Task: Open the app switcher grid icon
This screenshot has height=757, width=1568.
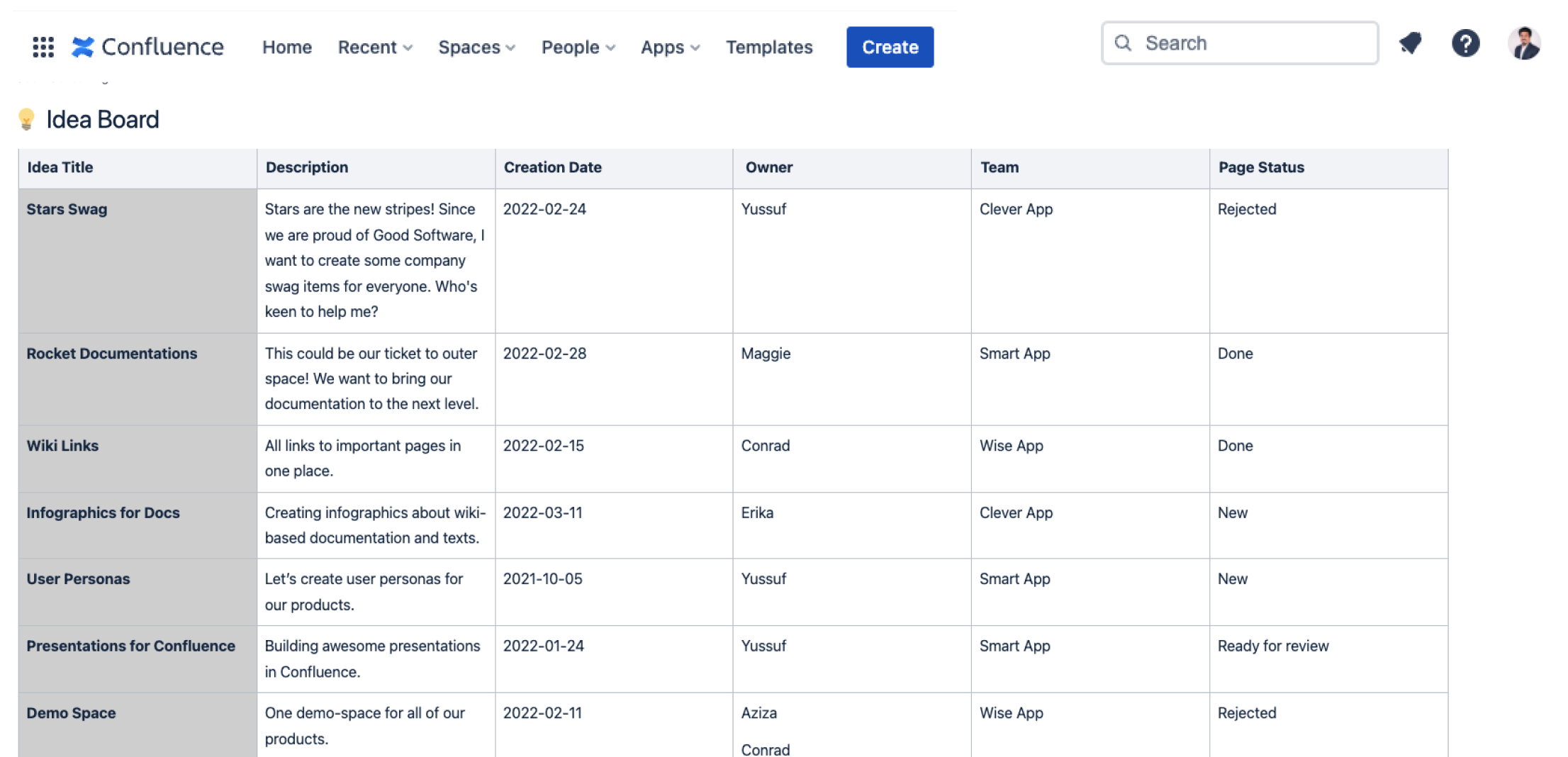Action: tap(43, 47)
